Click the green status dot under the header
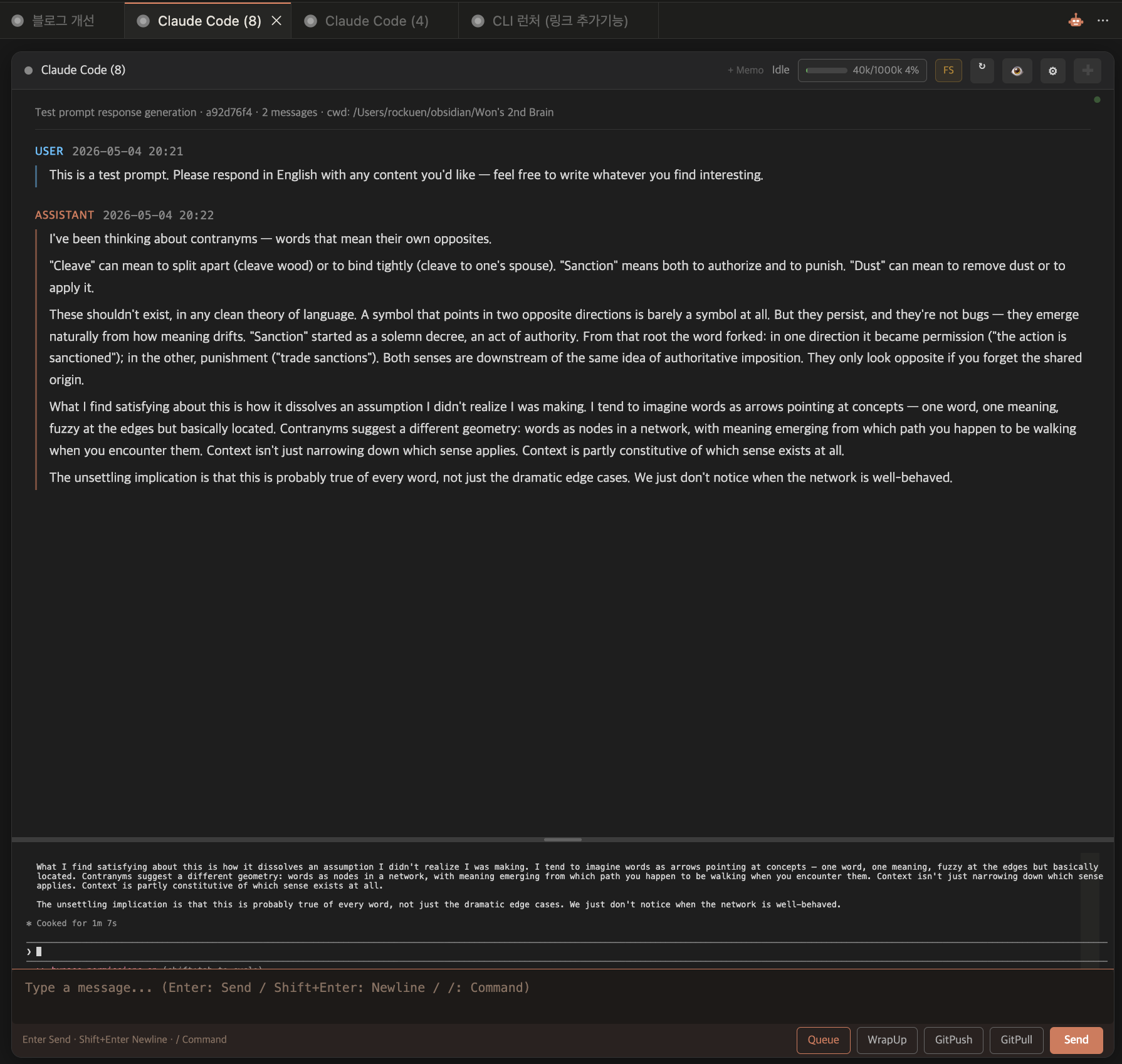 coord(1097,100)
